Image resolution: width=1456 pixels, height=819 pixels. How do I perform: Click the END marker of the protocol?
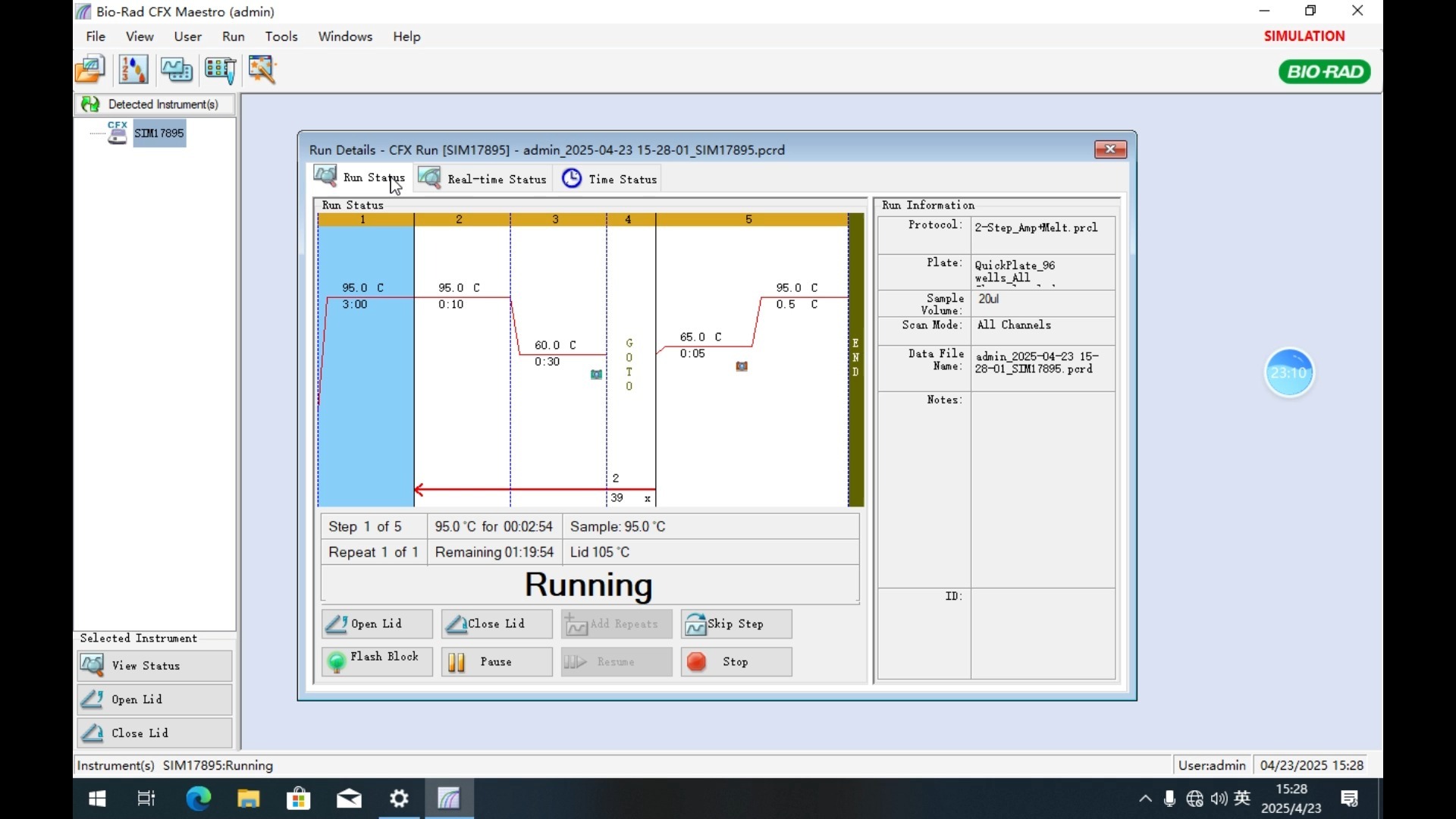pos(855,358)
